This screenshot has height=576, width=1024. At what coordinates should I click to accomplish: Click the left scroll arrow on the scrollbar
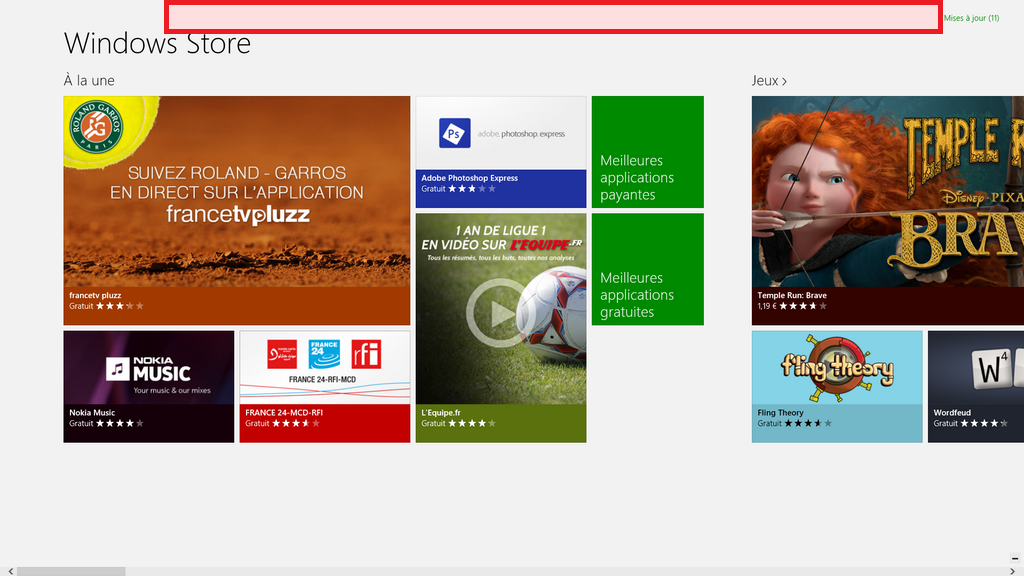(10, 571)
